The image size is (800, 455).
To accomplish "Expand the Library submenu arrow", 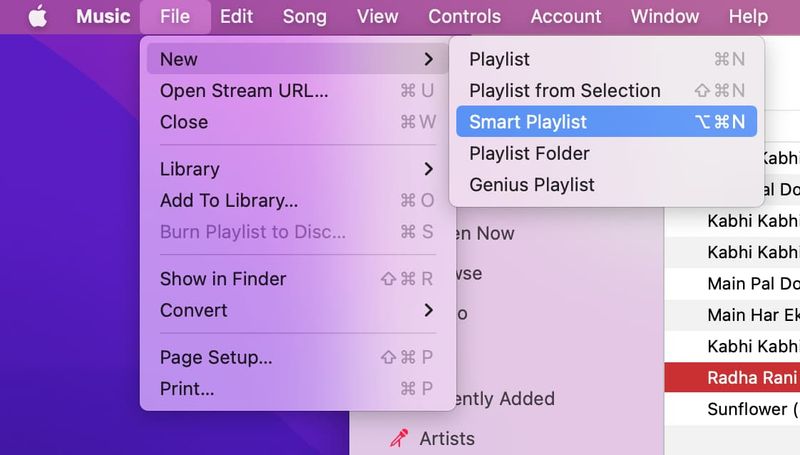I will click(x=429, y=169).
